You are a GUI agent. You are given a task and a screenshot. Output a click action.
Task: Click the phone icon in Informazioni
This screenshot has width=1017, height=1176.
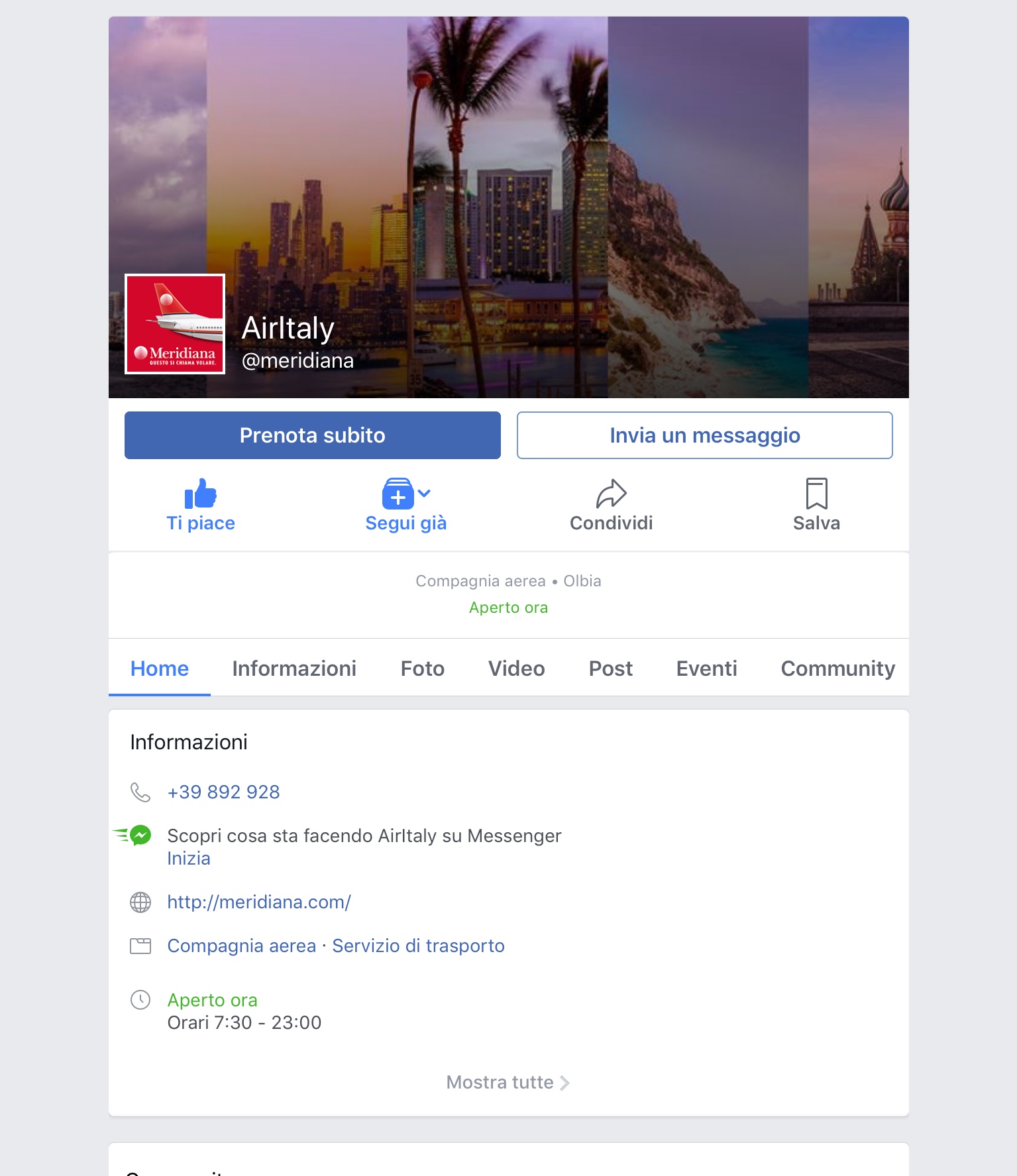(140, 792)
